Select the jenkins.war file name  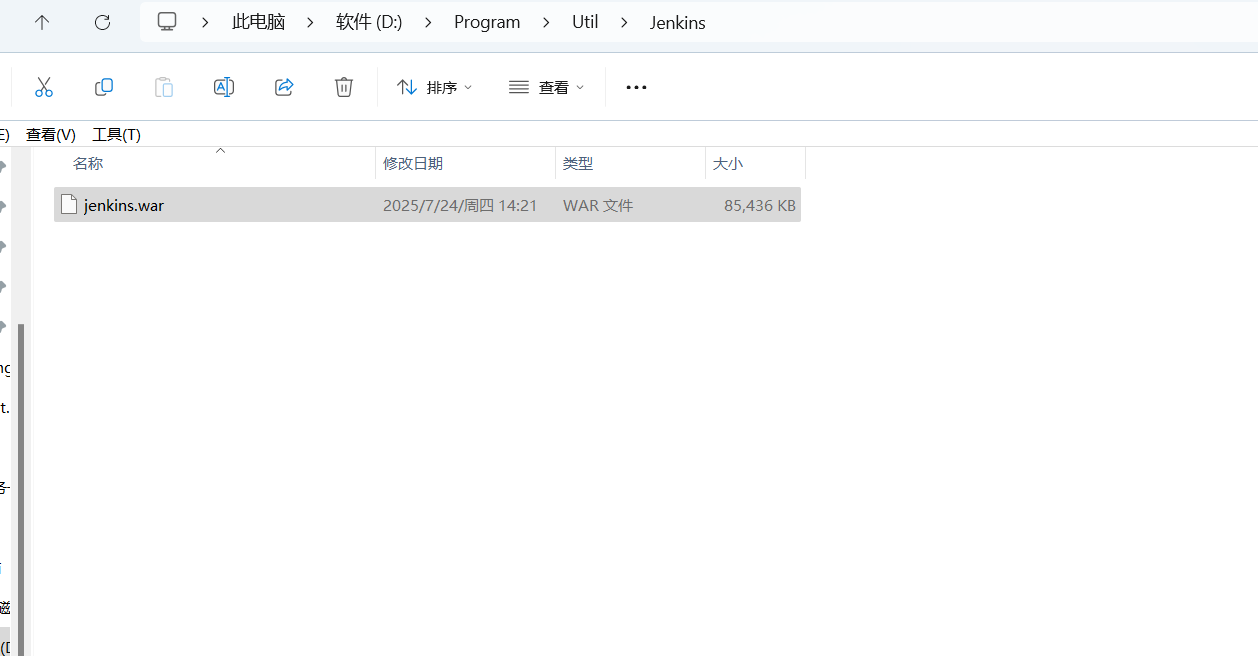tap(124, 205)
